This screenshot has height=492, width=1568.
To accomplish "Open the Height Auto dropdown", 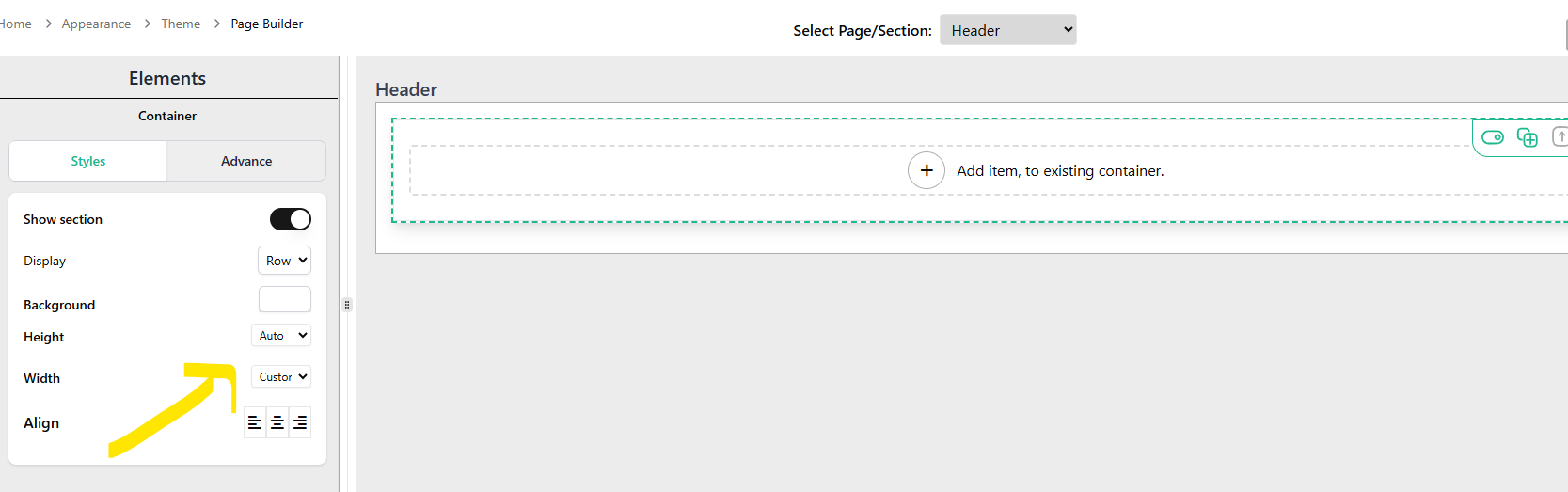I will click(281, 336).
